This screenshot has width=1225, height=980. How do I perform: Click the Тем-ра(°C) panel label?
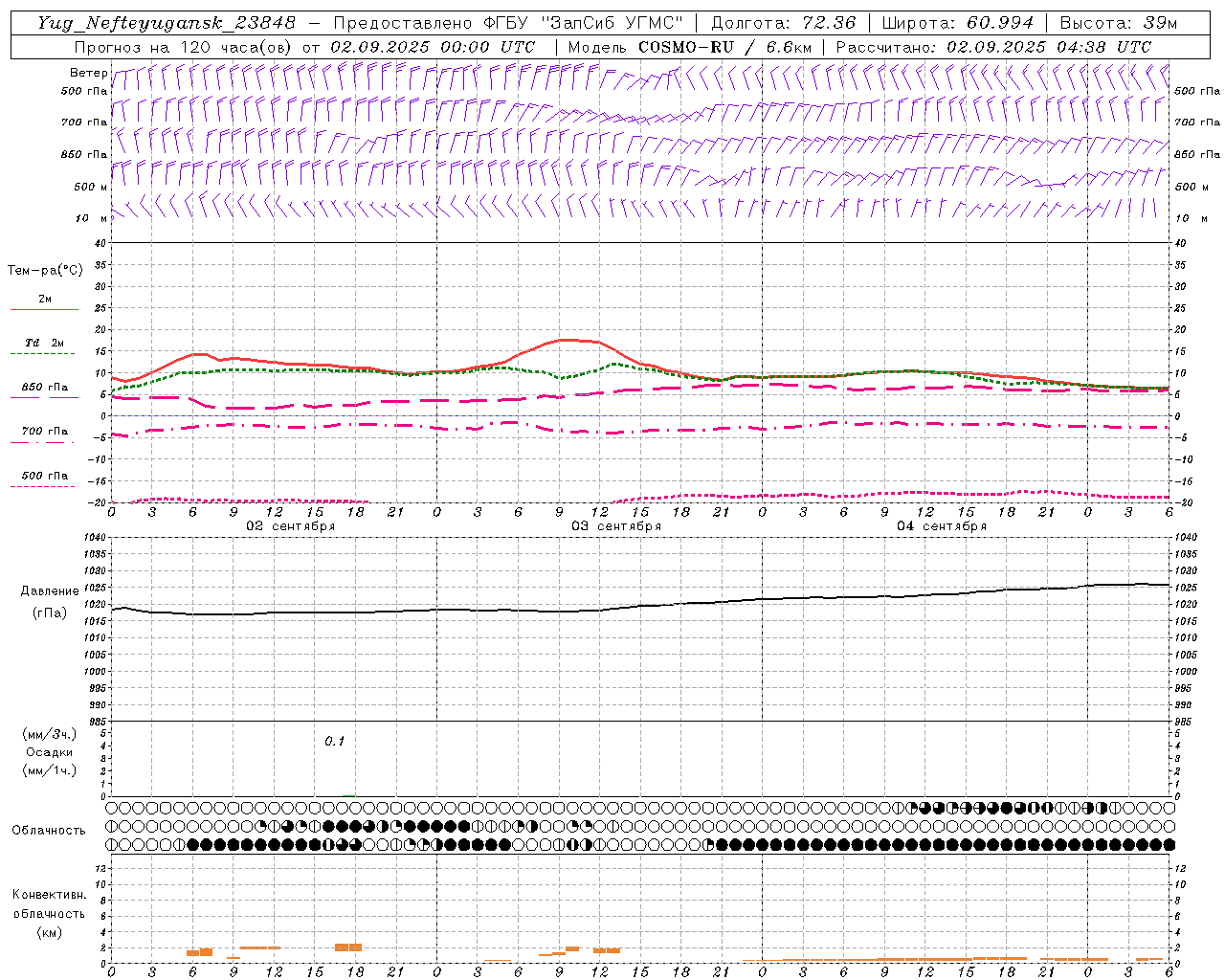[x=45, y=271]
